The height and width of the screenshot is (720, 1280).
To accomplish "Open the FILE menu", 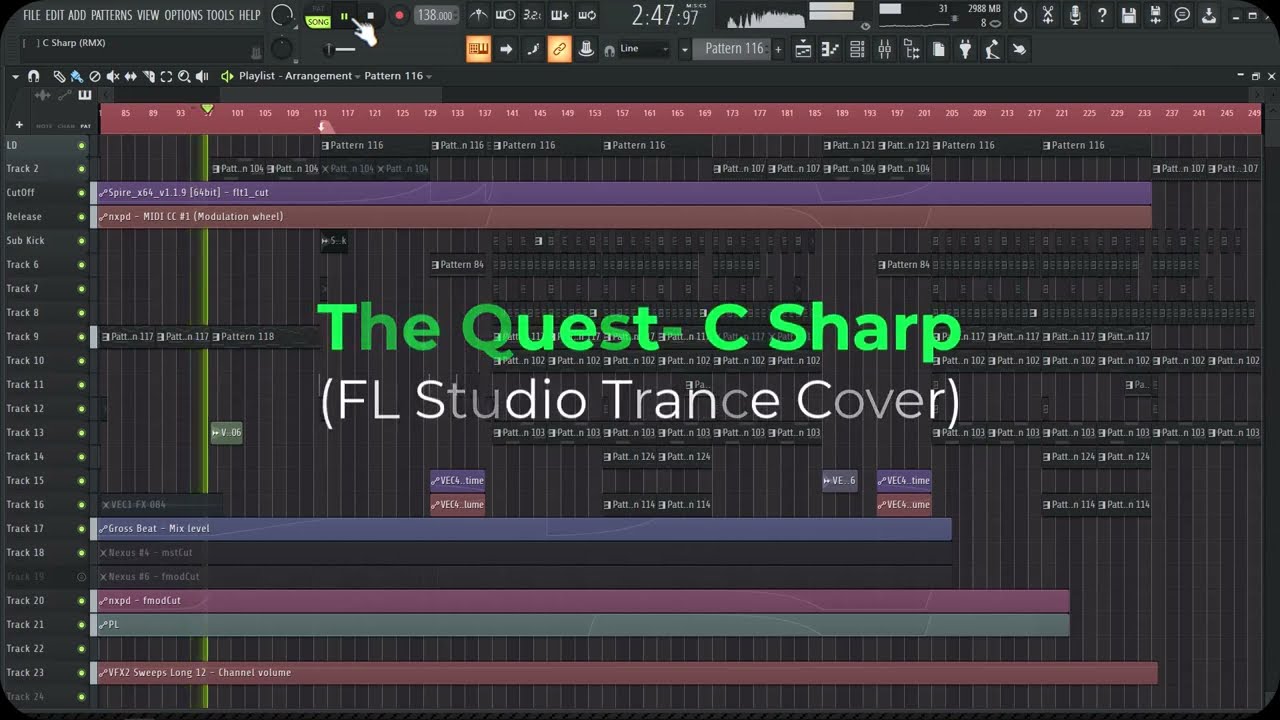I will [x=32, y=15].
